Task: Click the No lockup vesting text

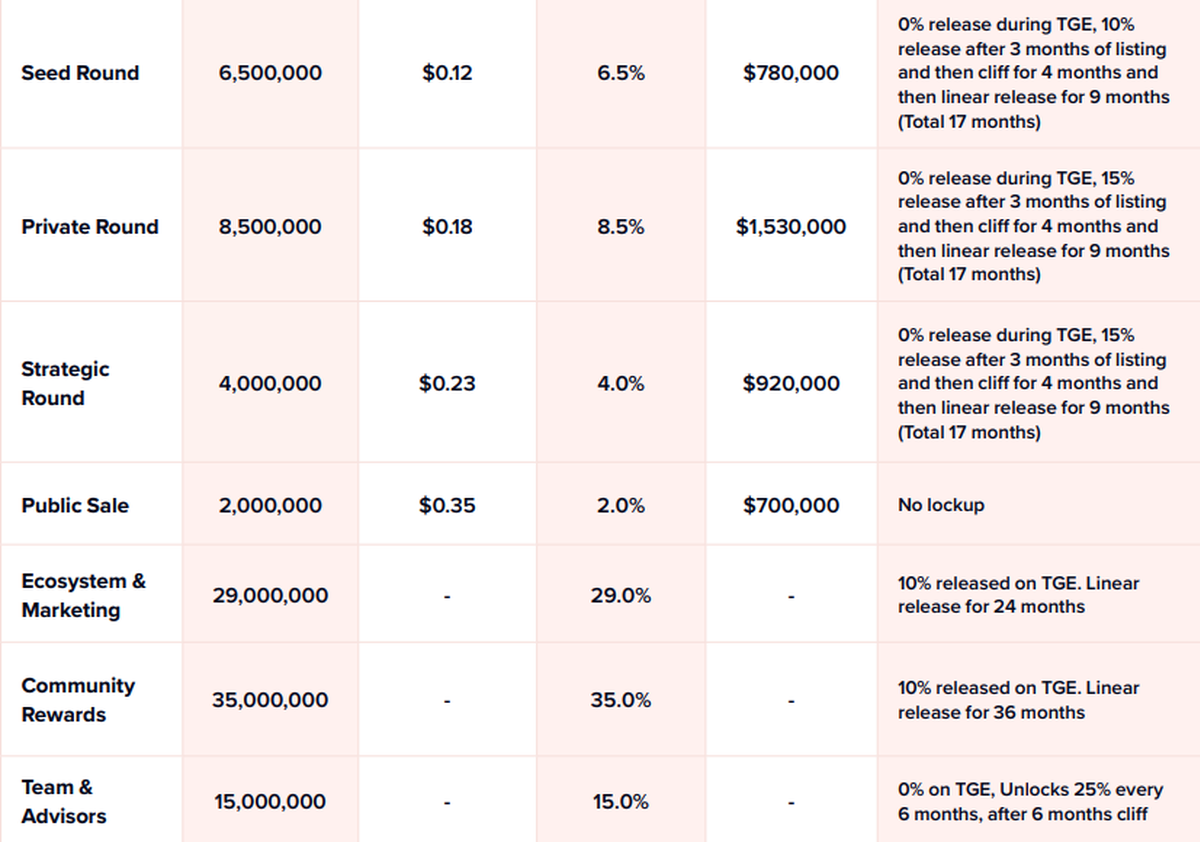Action: [941, 506]
